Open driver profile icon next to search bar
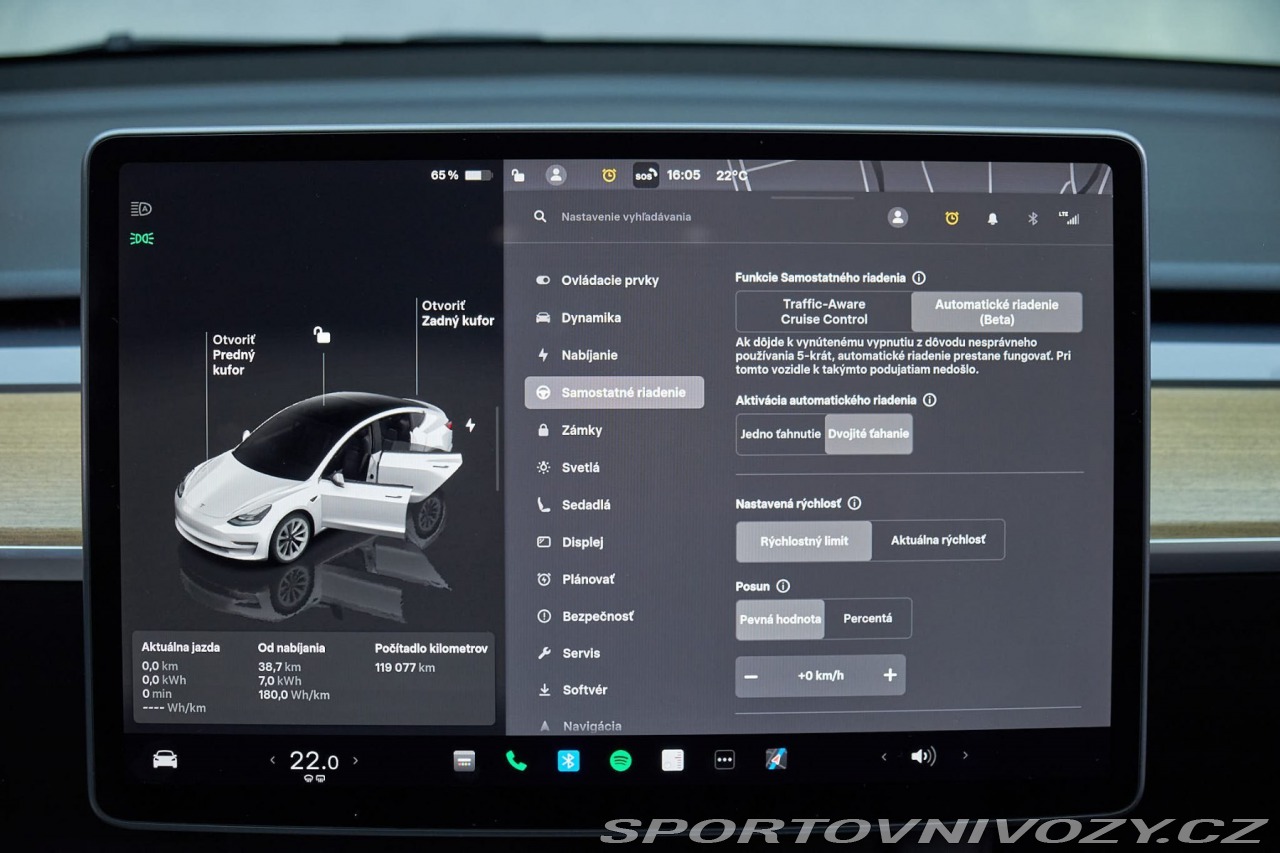Screen dimensions: 1280x853 [898, 217]
